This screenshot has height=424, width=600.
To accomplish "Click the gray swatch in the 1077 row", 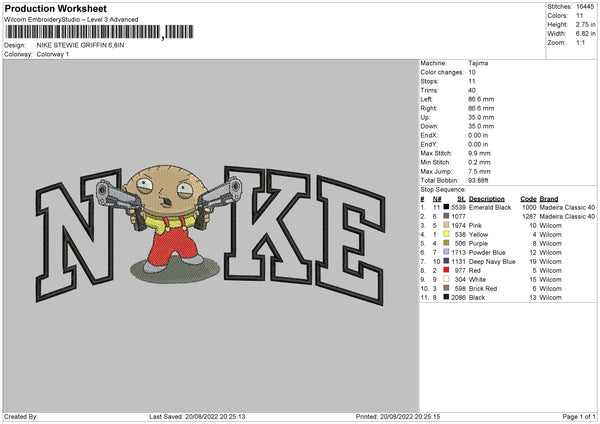I will 446,216.
